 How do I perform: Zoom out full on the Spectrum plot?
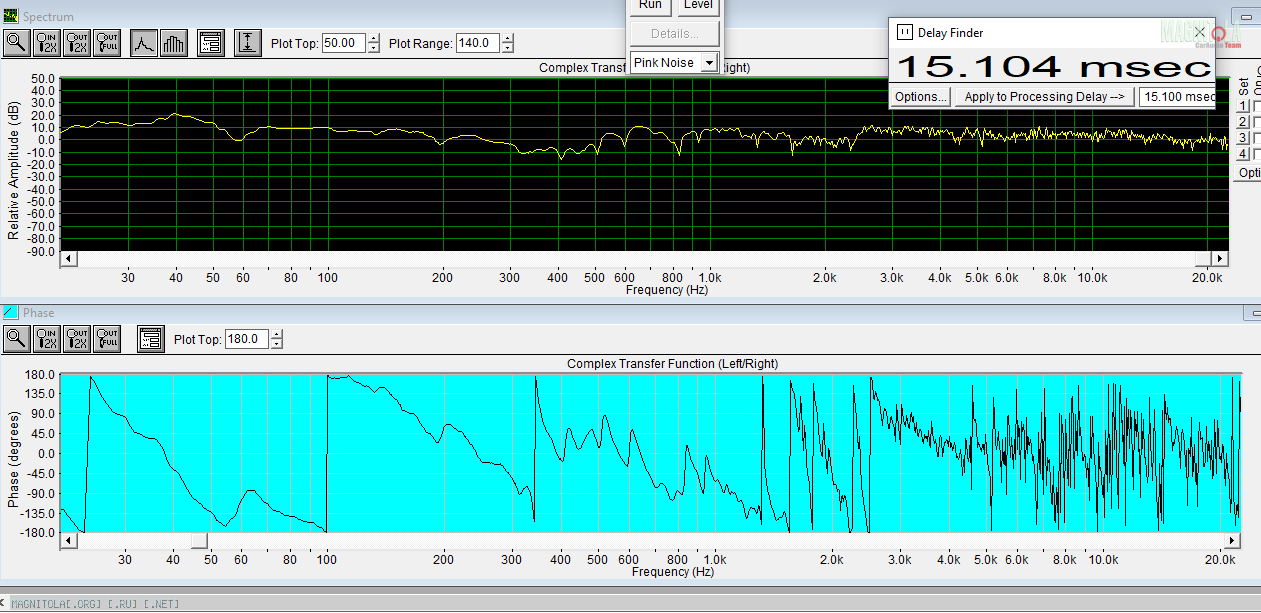(x=107, y=43)
